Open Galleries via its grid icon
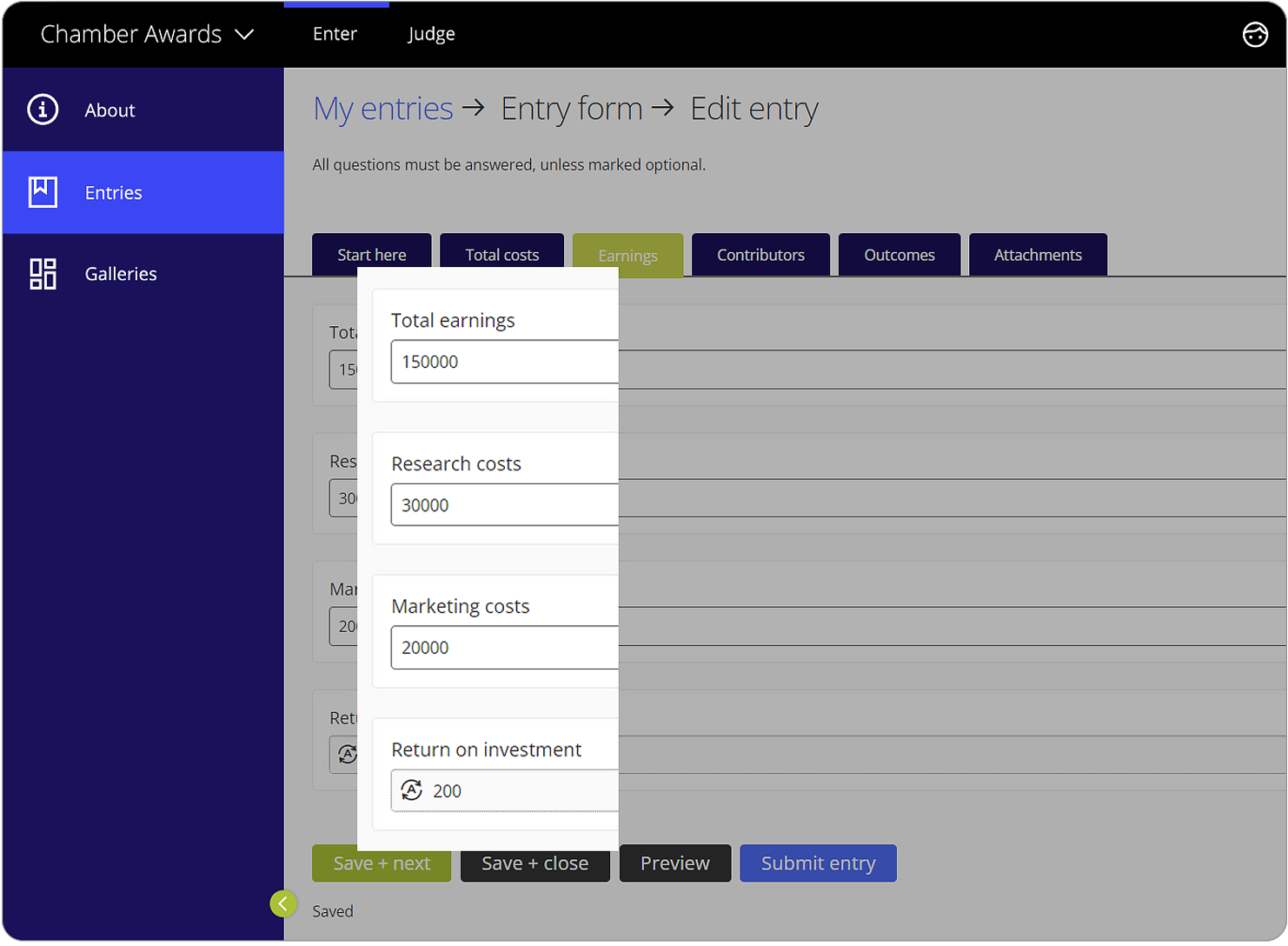1288x946 pixels. [42, 273]
